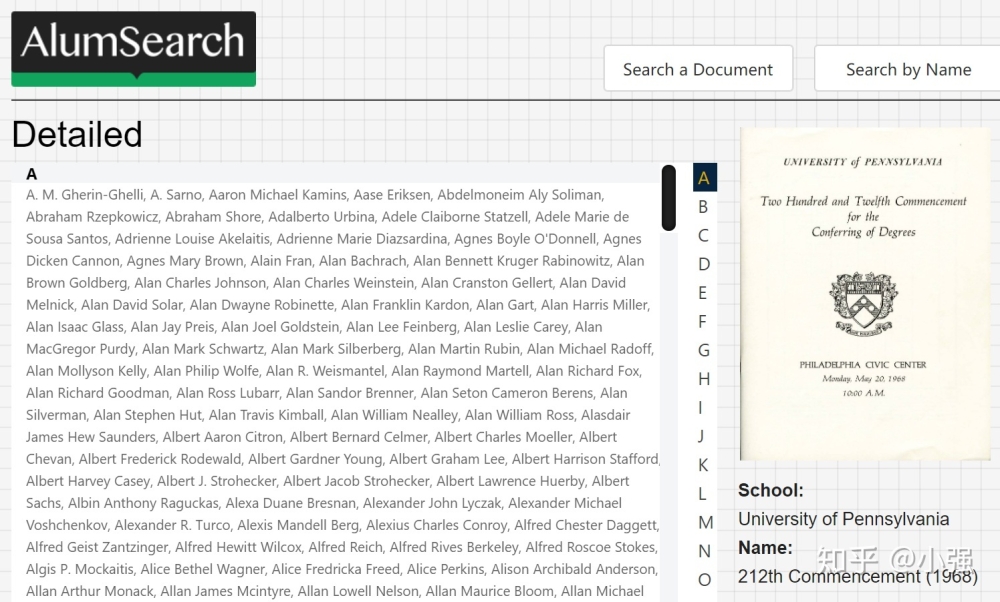Select the name Alan Cranston Gellert
This screenshot has width=1000, height=602.
[487, 283]
